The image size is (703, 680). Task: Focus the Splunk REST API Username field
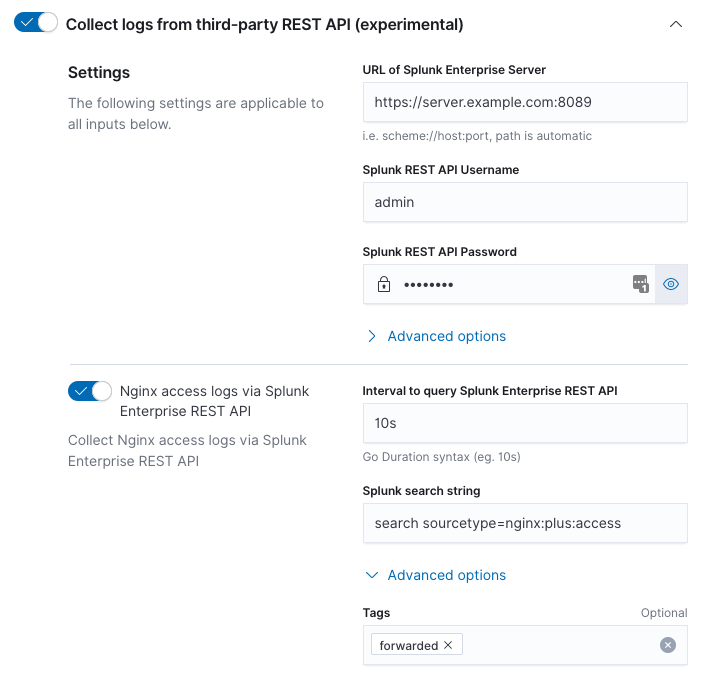click(525, 202)
